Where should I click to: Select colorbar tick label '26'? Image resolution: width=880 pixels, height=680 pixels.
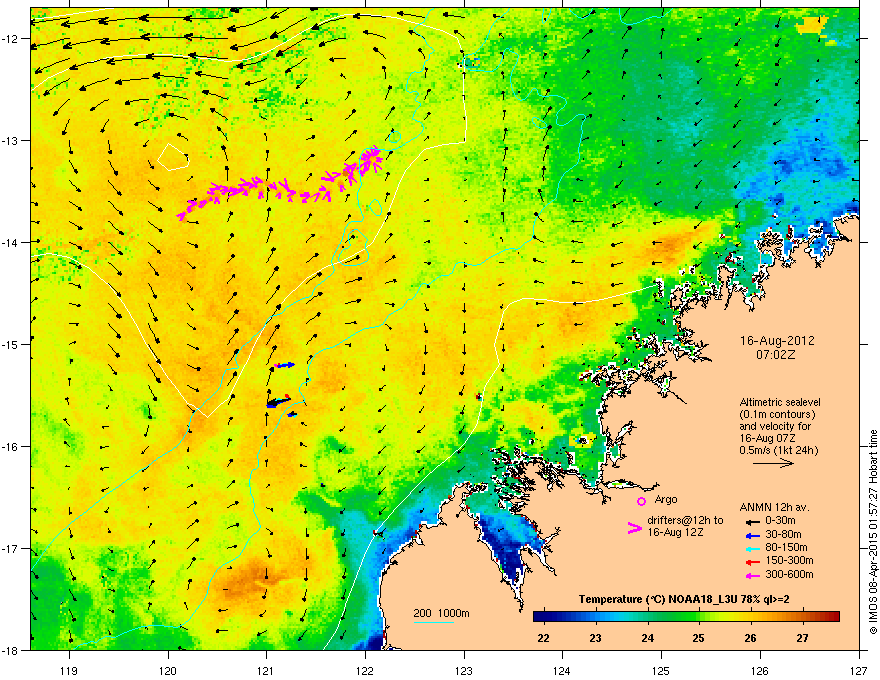pos(750,638)
